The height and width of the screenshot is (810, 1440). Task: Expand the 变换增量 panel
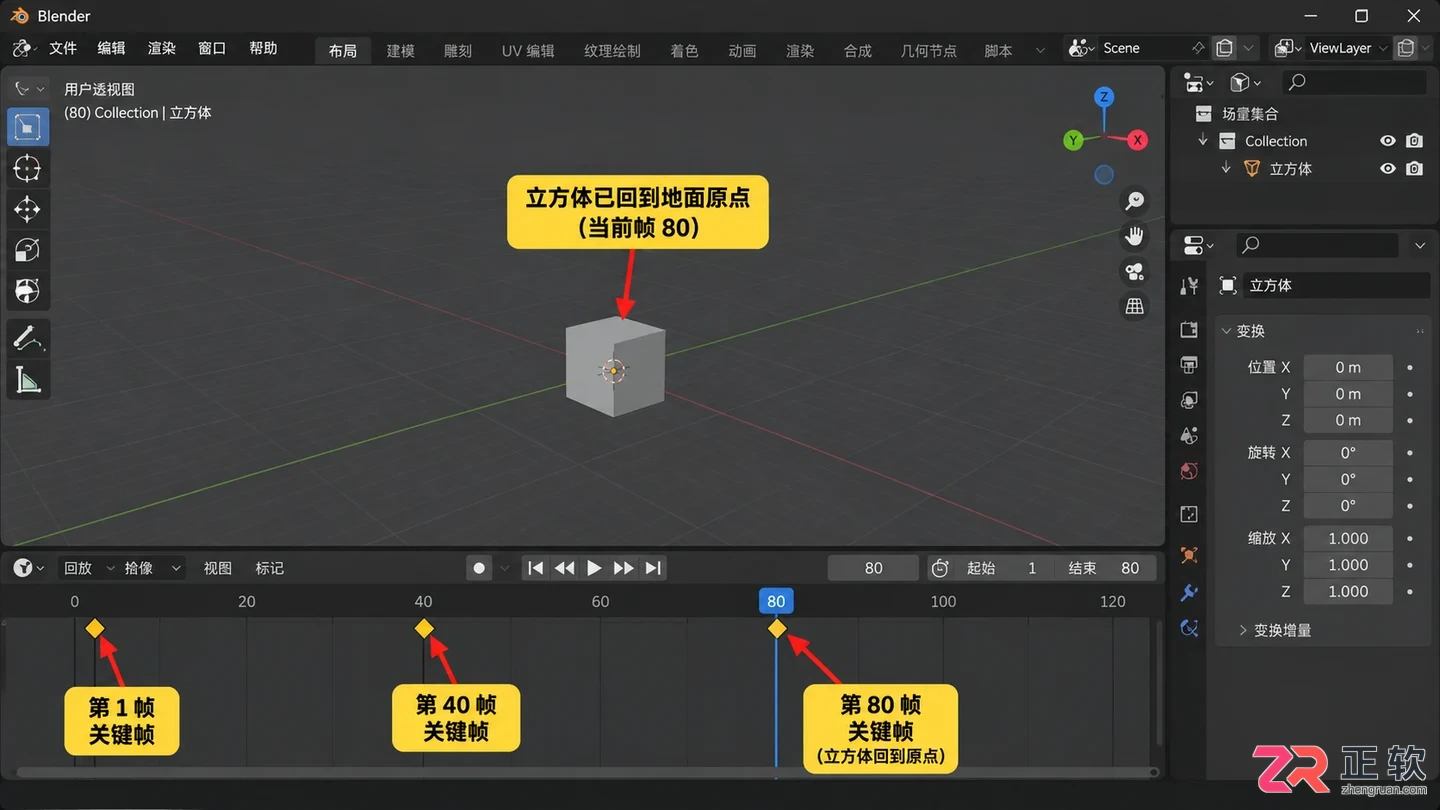tap(1243, 630)
